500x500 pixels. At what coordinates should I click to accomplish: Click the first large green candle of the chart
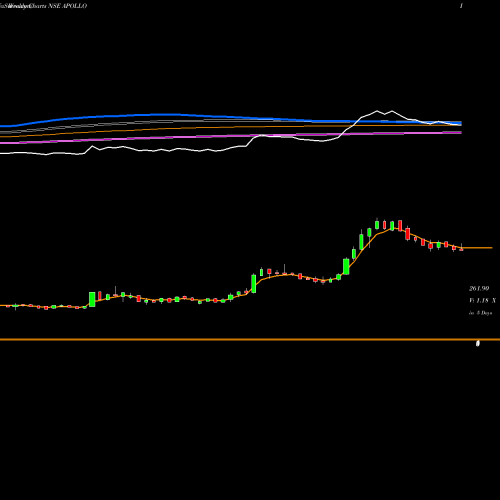(92, 299)
